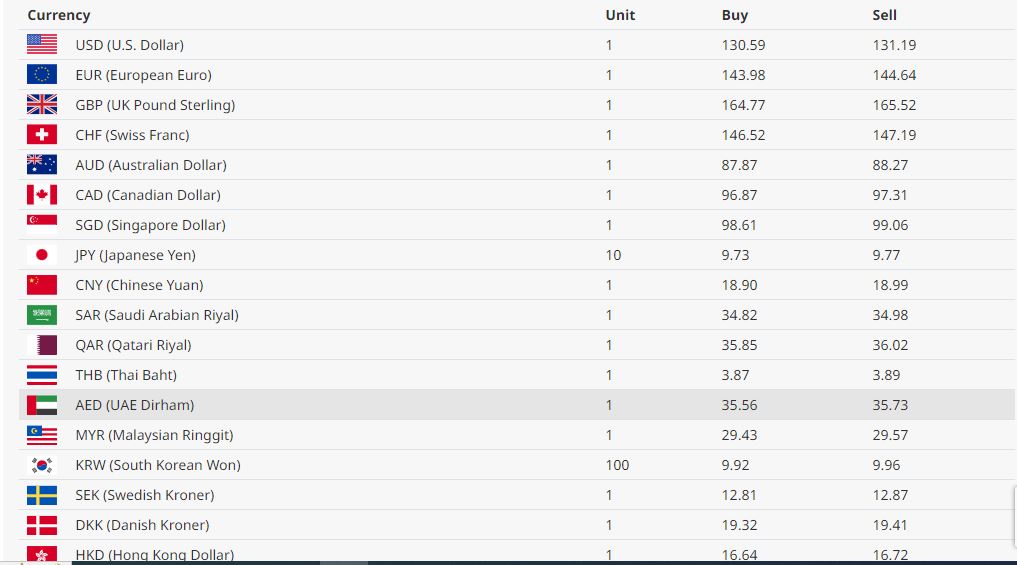Click the GBP buy rate 164.77
Image resolution: width=1017 pixels, height=565 pixels.
[x=742, y=105]
